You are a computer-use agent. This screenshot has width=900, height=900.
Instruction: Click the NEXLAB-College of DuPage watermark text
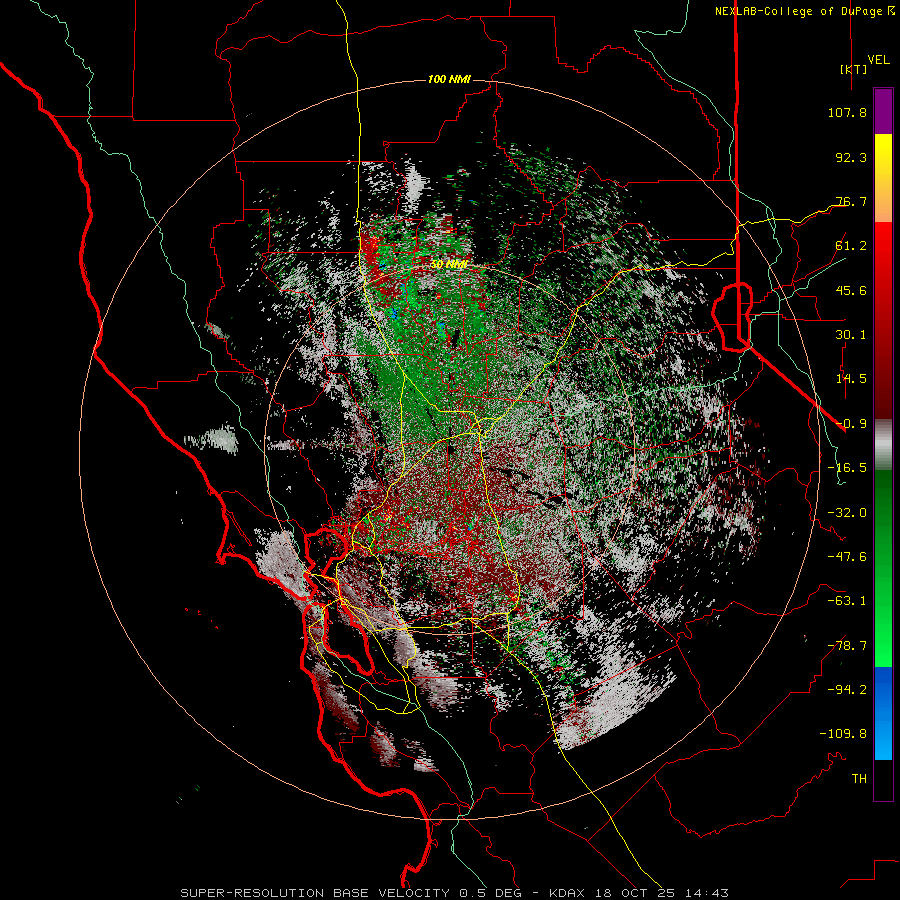click(x=804, y=11)
